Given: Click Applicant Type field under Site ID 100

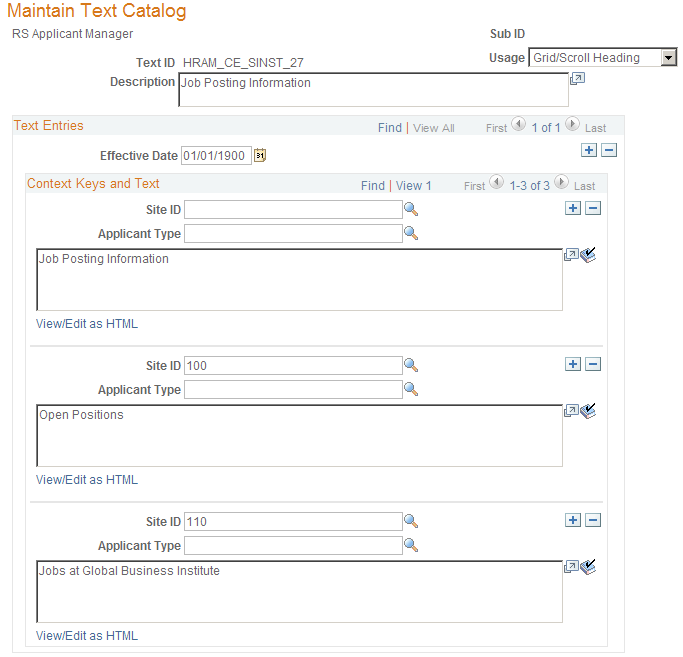Looking at the screenshot, I should pyautogui.click(x=293, y=389).
